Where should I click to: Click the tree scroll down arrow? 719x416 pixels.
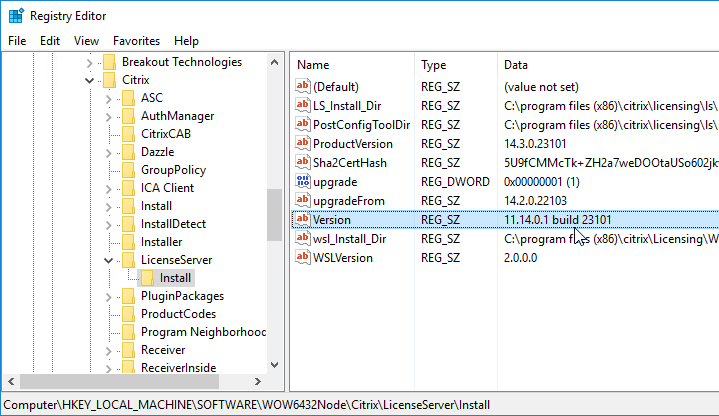pyautogui.click(x=274, y=365)
